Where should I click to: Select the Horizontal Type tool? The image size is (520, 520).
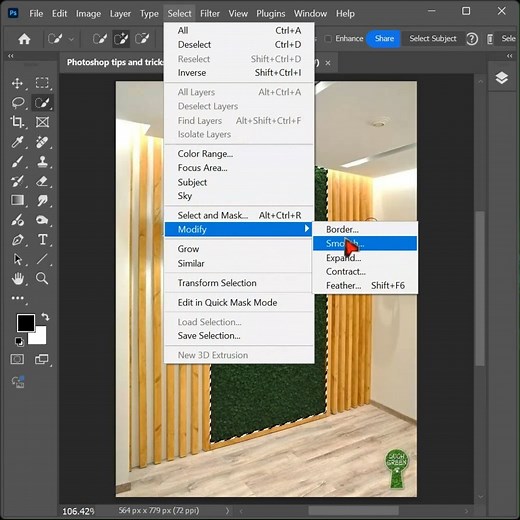43,240
